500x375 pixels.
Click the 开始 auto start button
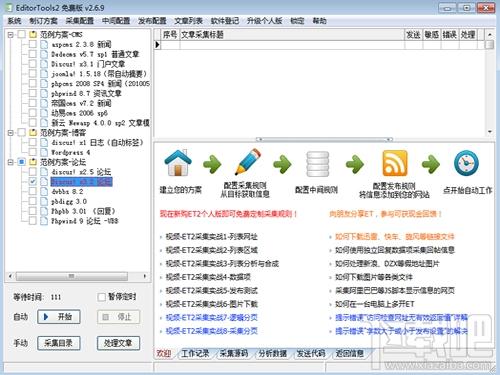tap(59, 317)
